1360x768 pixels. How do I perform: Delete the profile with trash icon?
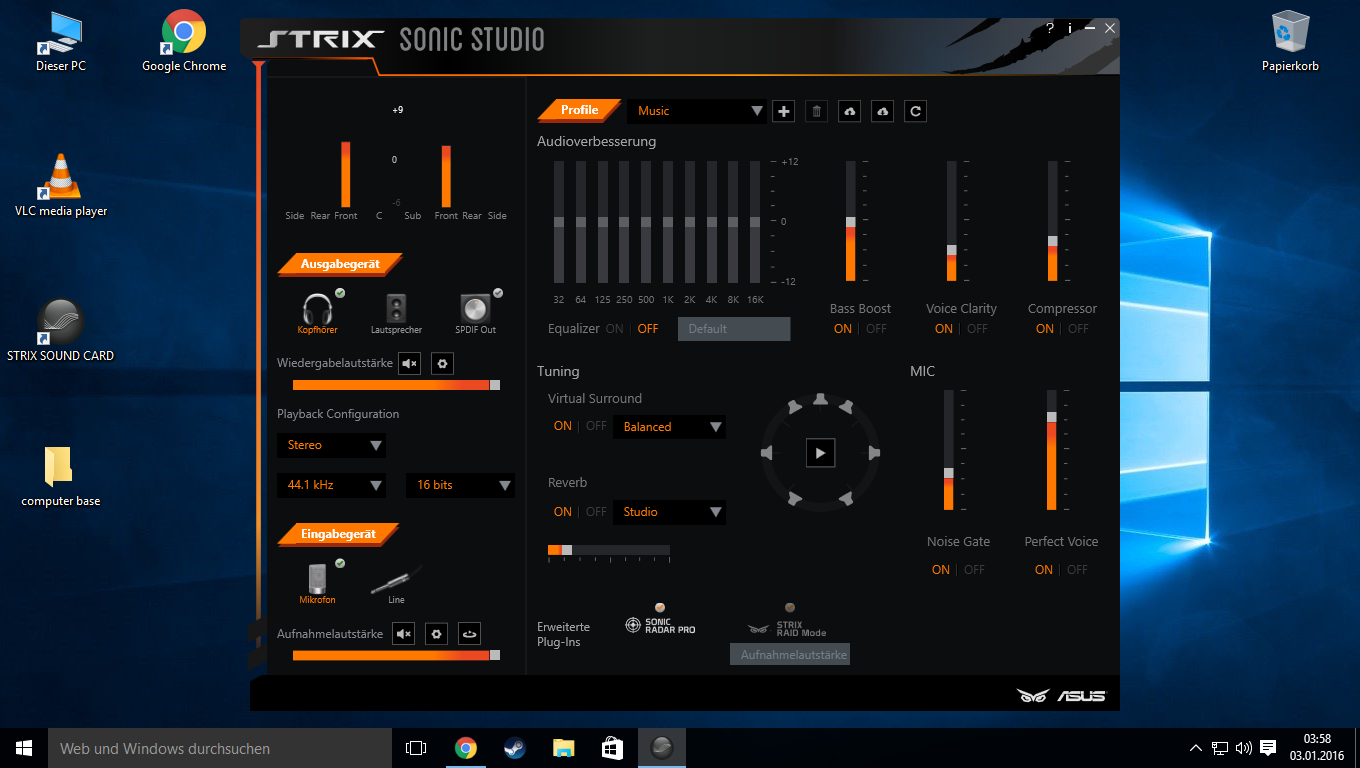pyautogui.click(x=817, y=112)
